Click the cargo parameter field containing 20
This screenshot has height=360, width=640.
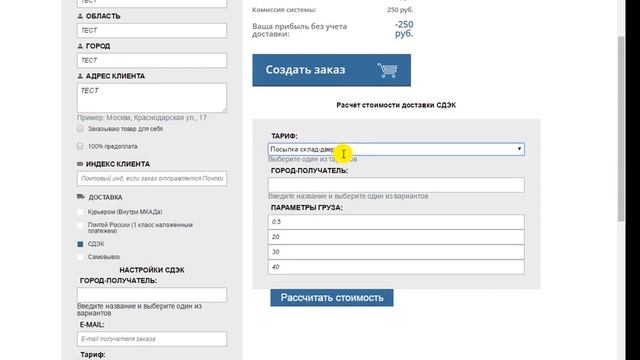point(396,237)
